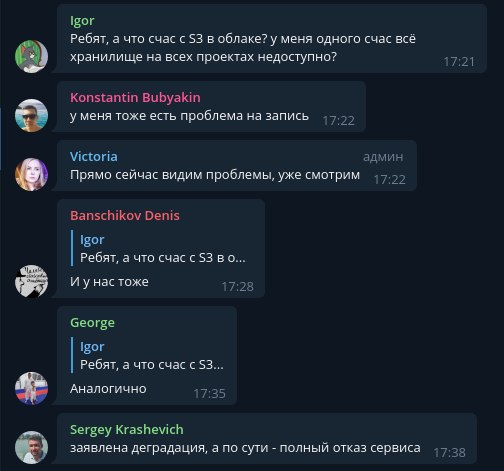Viewport: 504px width, 471px height.
Task: Jump to quoted Igor message in George's reply
Action: coord(148,355)
